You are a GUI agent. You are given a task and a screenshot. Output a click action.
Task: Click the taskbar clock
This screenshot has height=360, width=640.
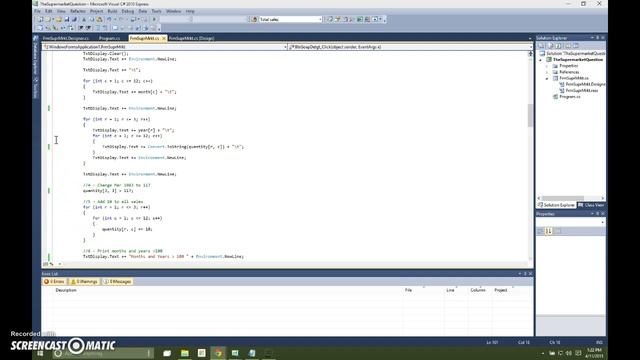coord(594,353)
